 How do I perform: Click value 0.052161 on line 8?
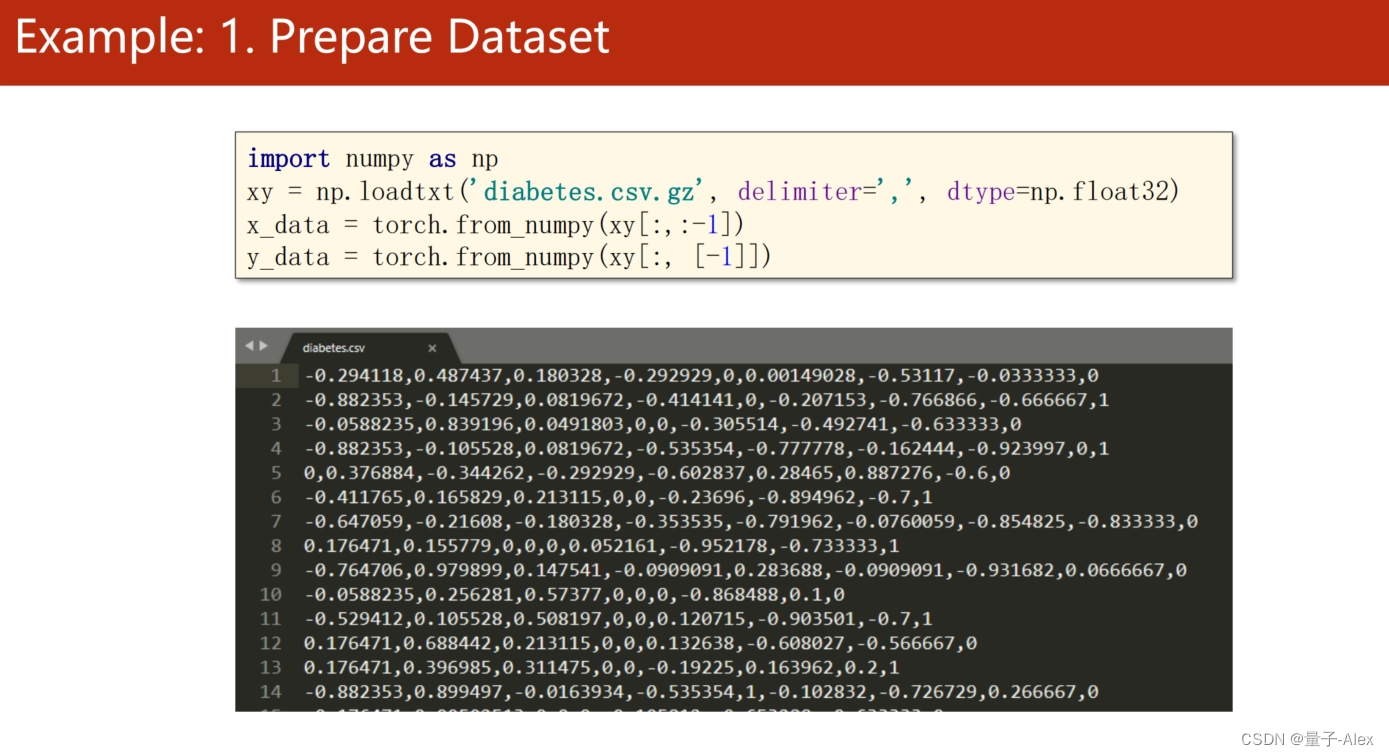coord(615,546)
